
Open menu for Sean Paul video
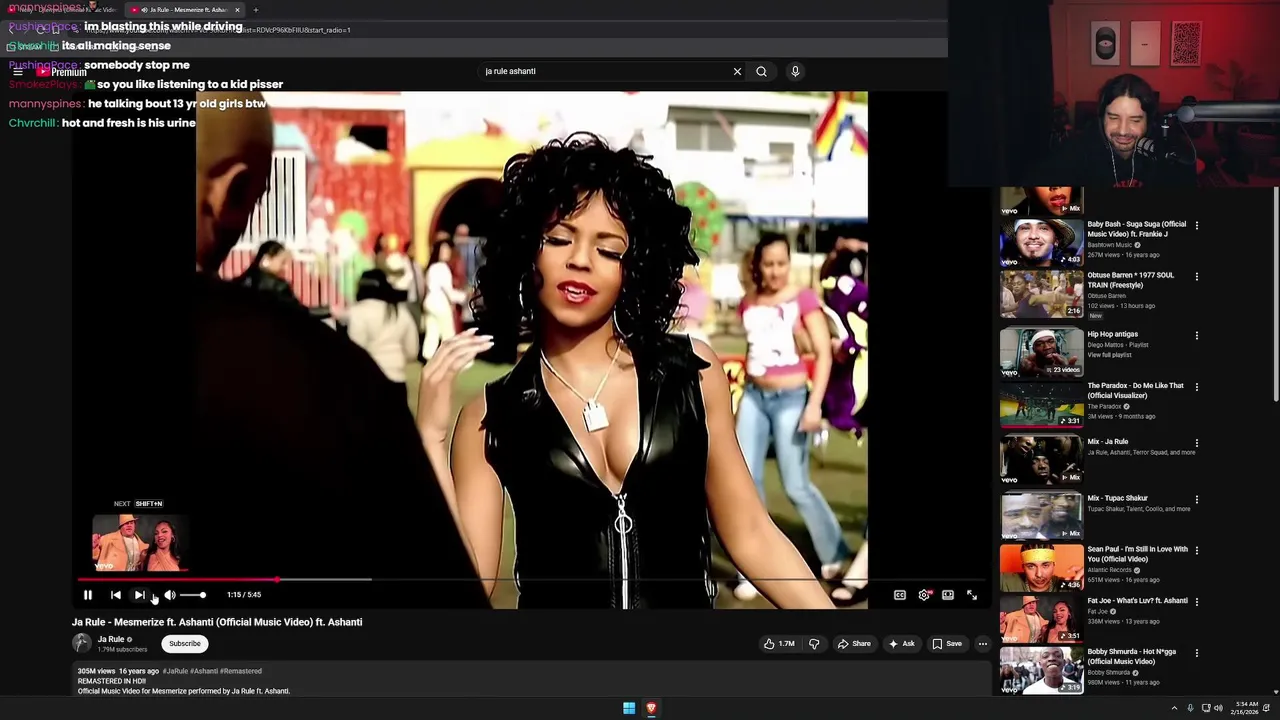tap(1197, 550)
